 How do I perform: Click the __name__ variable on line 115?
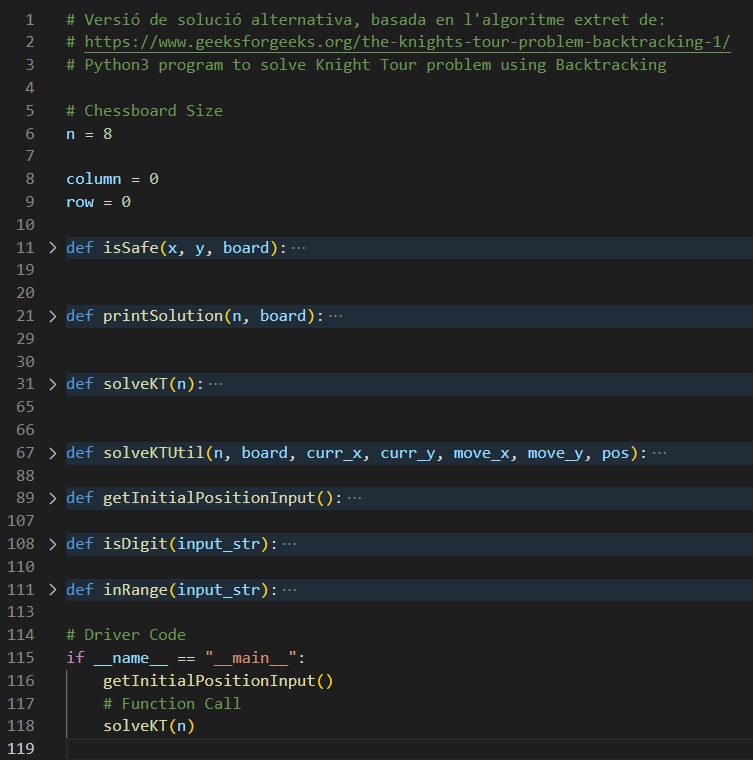[131, 658]
